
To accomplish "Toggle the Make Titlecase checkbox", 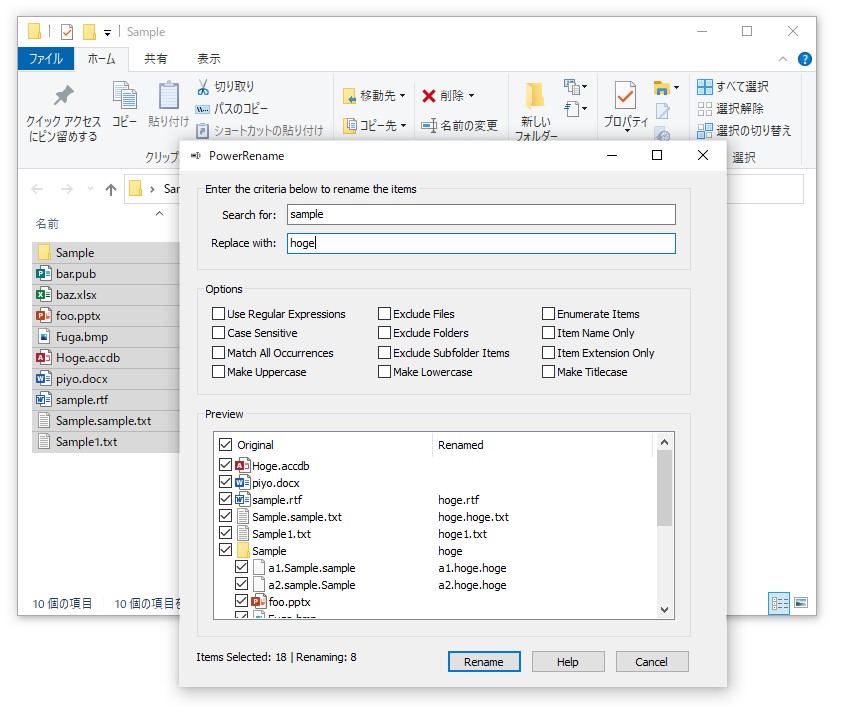I will [549, 372].
